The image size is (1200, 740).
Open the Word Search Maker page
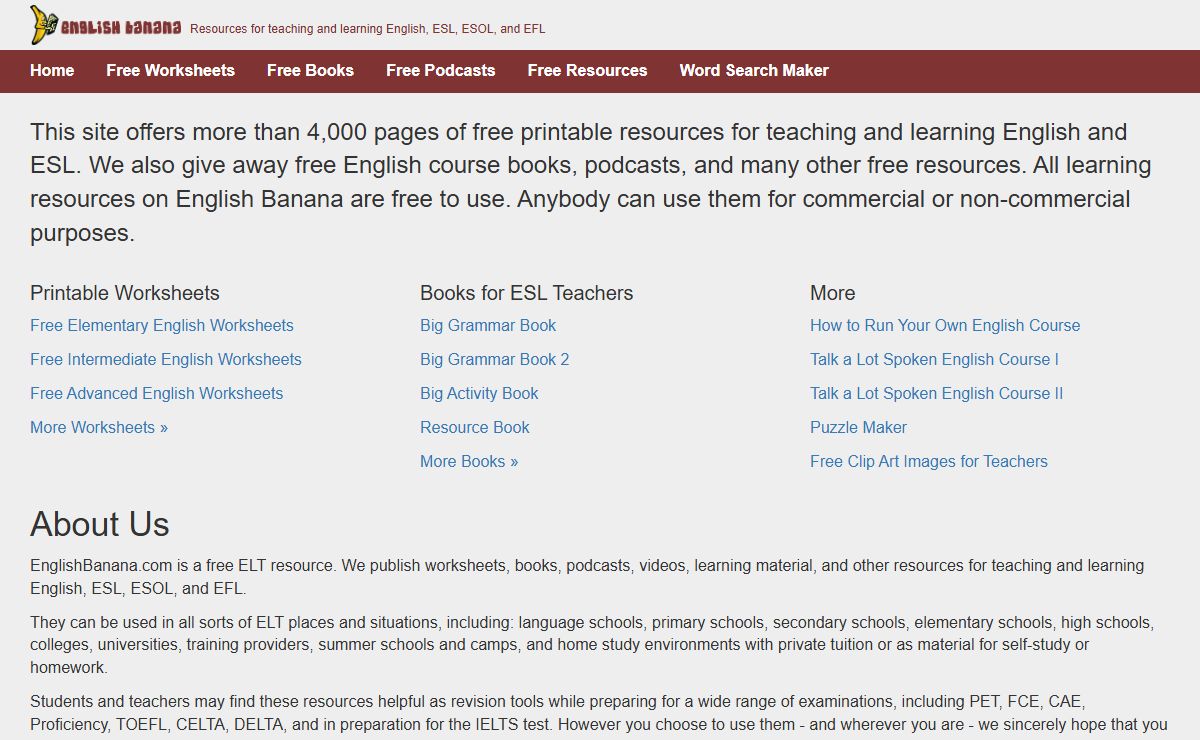[x=754, y=70]
